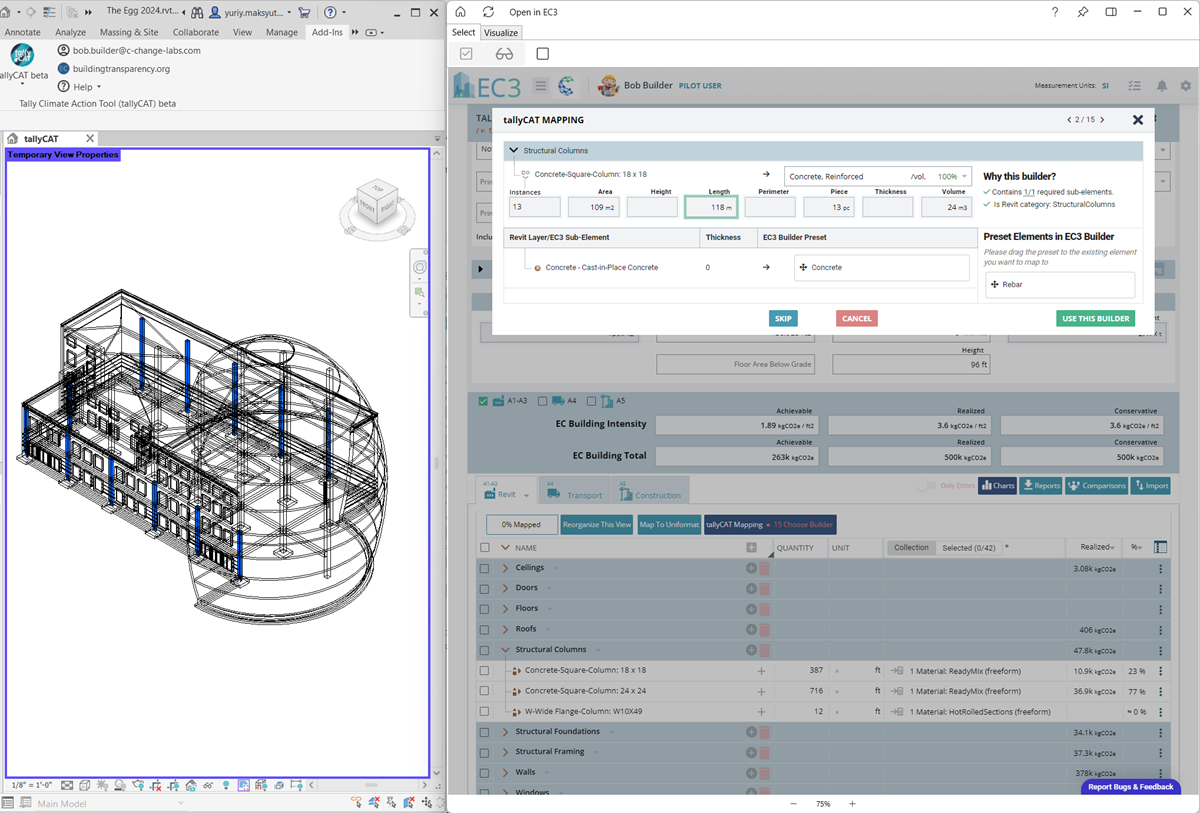Close the tallyCAT Mapping dialog
Viewport: 1200px width, 813px height.
pyautogui.click(x=1137, y=120)
